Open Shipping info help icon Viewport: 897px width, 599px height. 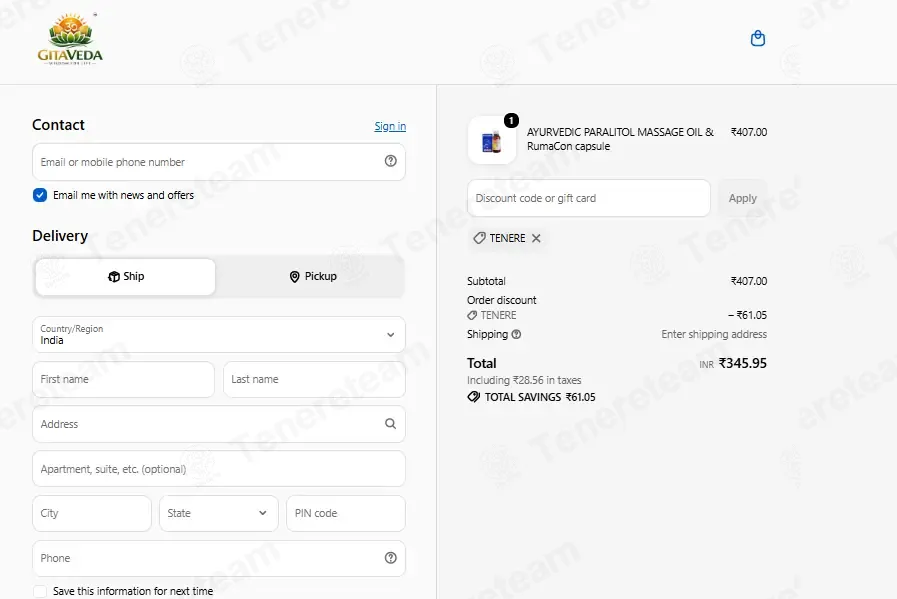click(x=516, y=334)
